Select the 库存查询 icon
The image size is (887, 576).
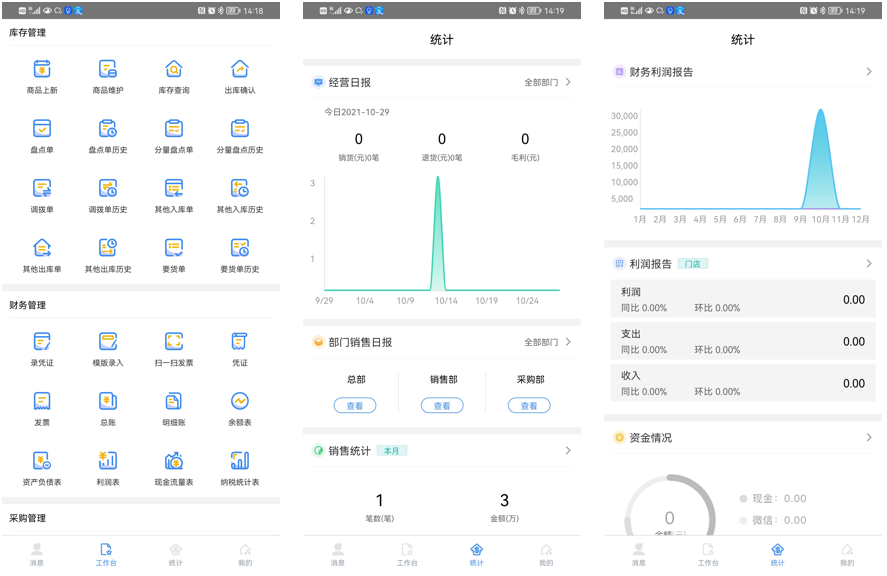(173, 70)
